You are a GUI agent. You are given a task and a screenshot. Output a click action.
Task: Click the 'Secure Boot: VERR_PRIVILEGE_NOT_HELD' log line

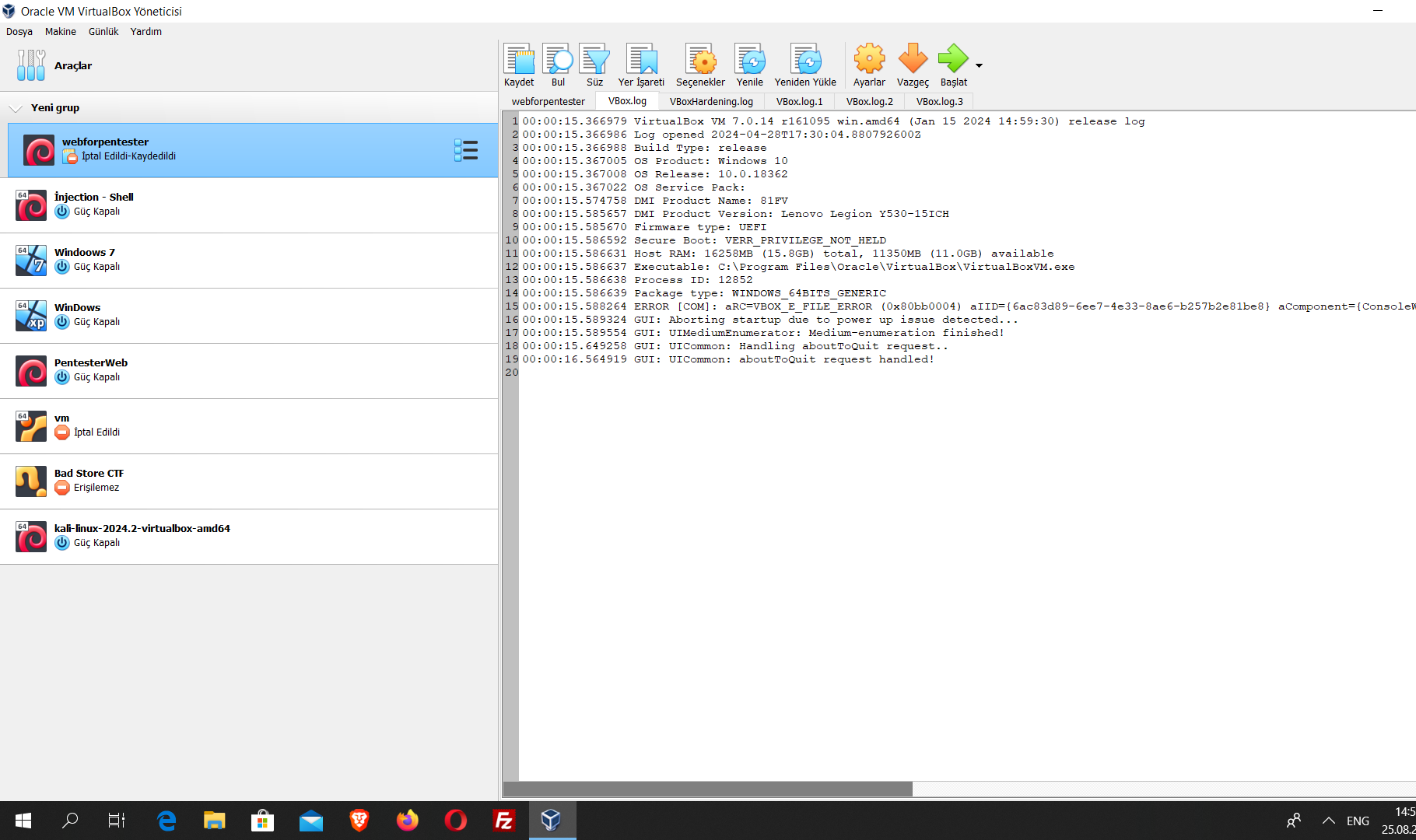[704, 240]
